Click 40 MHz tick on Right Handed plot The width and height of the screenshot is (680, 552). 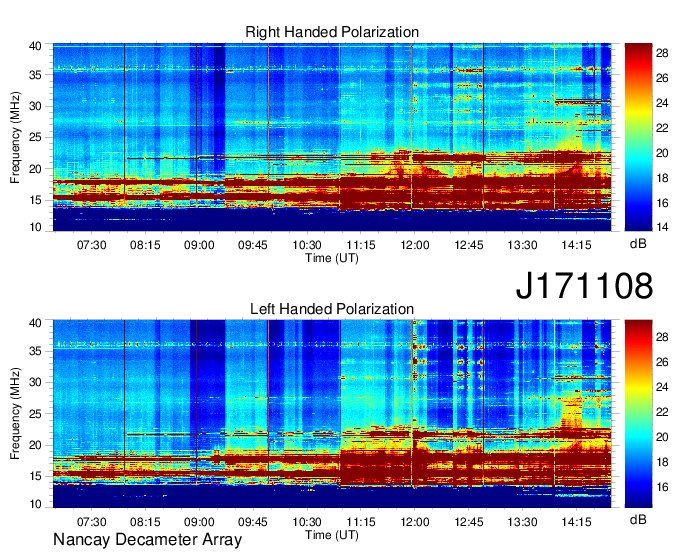(x=36, y=46)
